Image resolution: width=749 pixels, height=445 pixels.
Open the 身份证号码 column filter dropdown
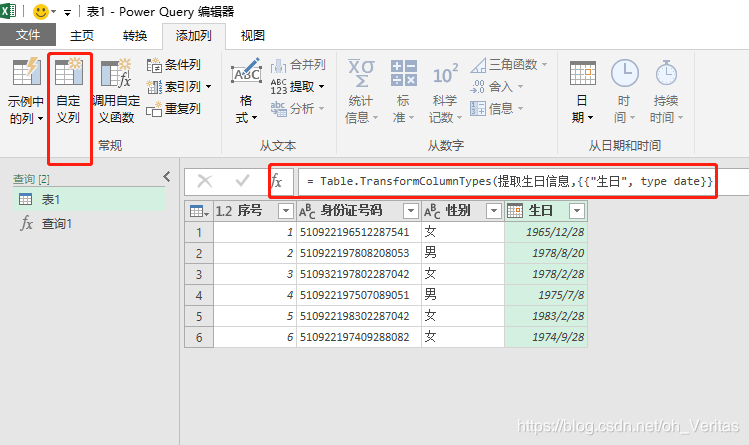[411, 211]
